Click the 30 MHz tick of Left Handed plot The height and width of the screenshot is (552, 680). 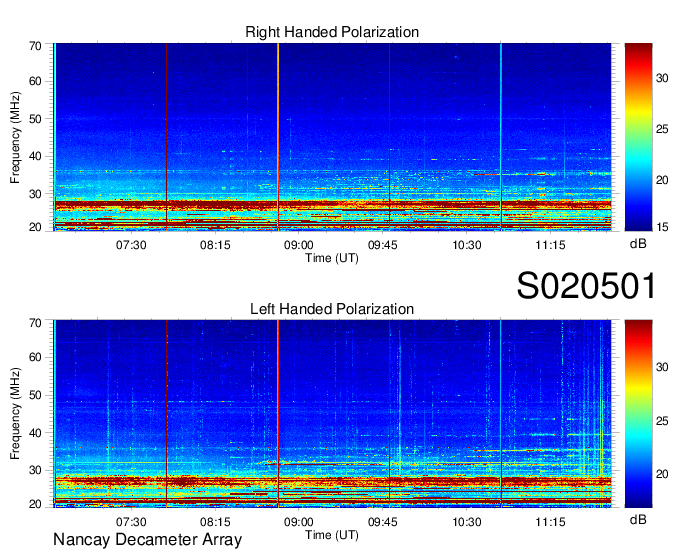(36, 470)
